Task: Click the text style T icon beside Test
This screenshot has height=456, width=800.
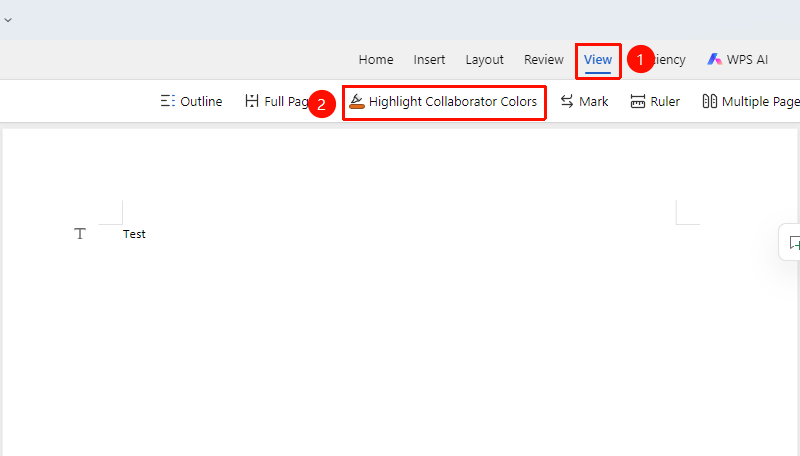Action: click(80, 234)
